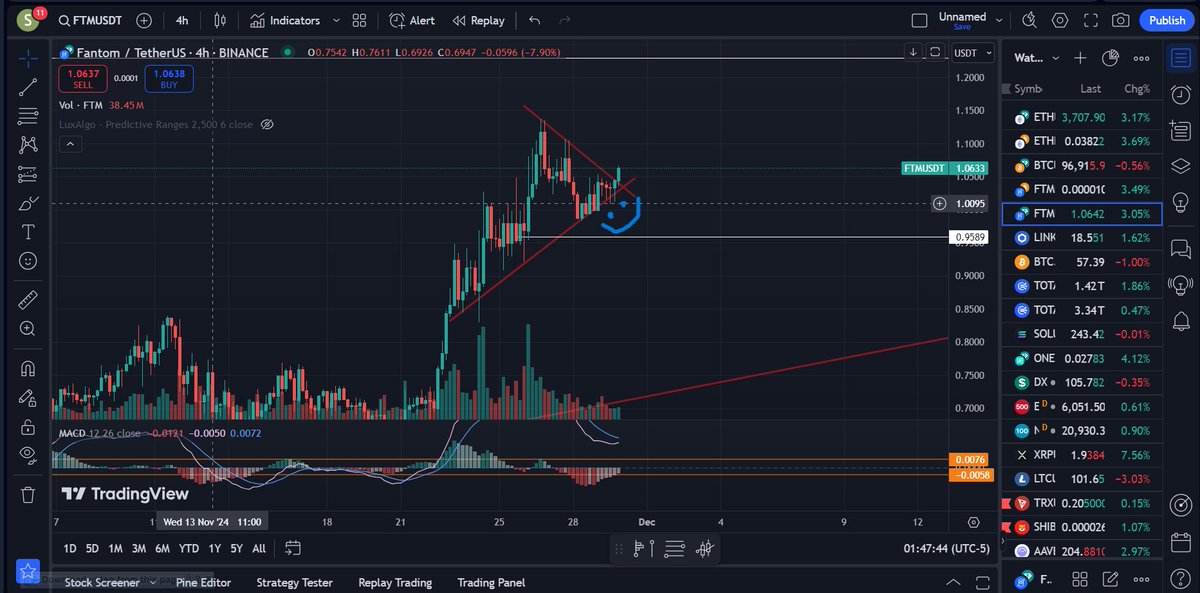Viewport: 1200px width, 593px height.
Task: Toggle hide all drawings eye icon
Action: 28,456
